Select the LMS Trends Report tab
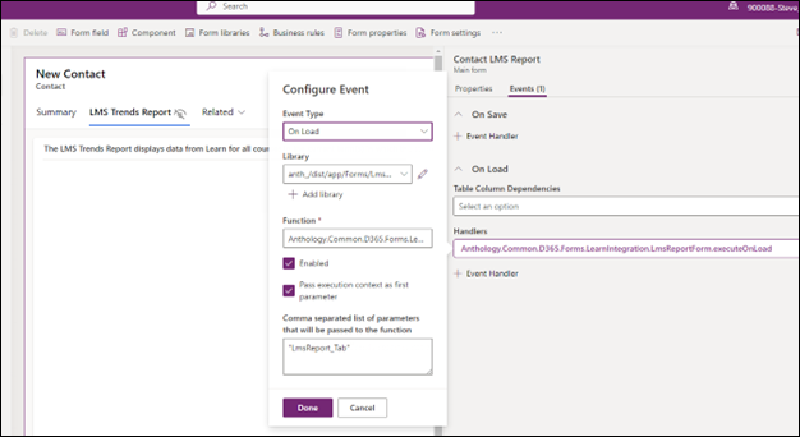The height and width of the screenshot is (437, 800). pos(131,112)
